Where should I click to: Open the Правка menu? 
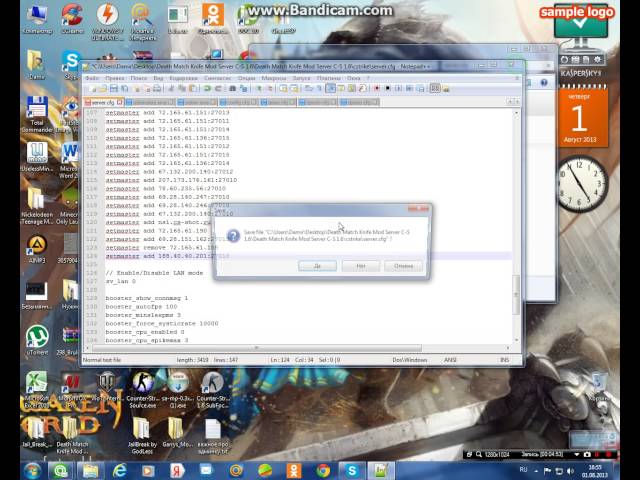[115, 78]
